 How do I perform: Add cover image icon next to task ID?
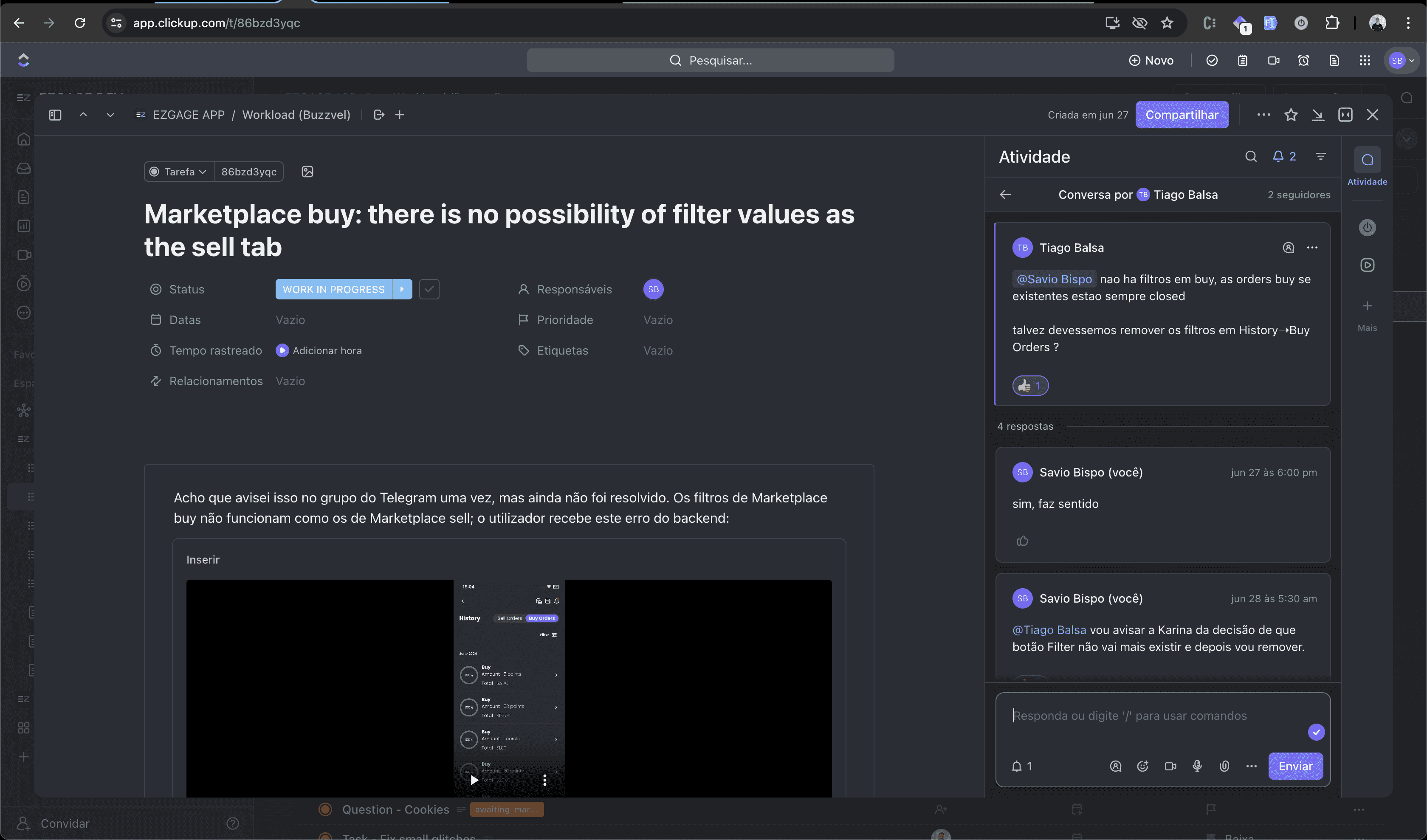[x=307, y=172]
